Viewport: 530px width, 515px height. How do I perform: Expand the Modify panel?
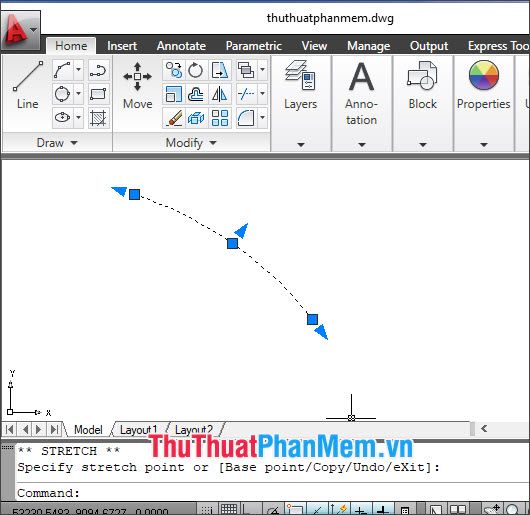(191, 143)
